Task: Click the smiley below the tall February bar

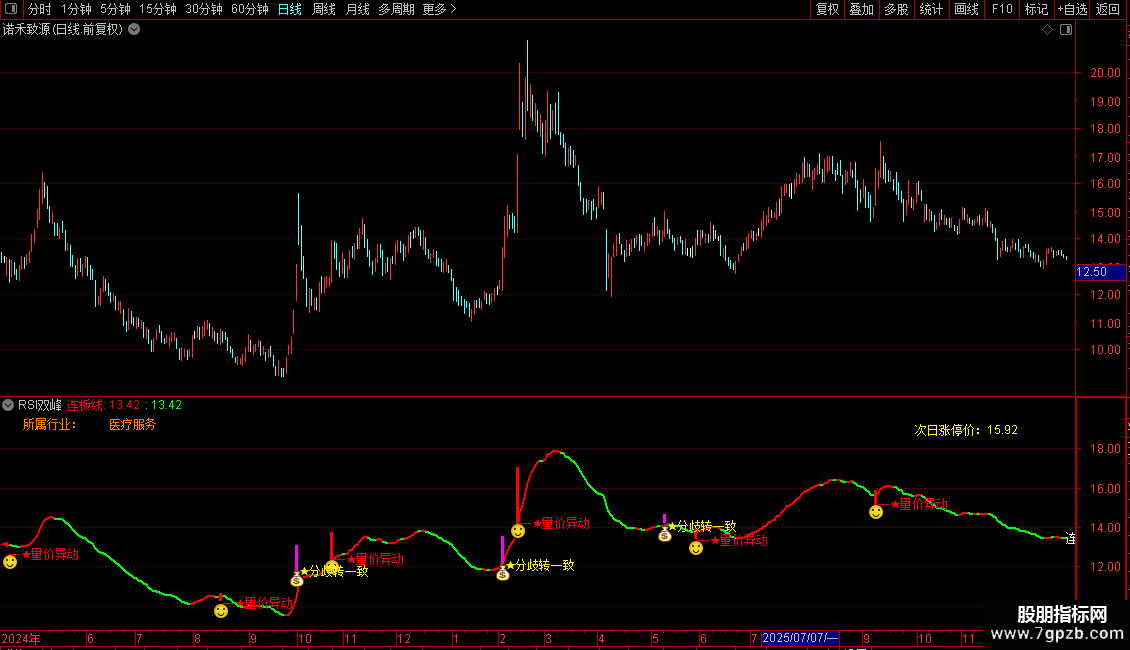Action: (x=518, y=531)
